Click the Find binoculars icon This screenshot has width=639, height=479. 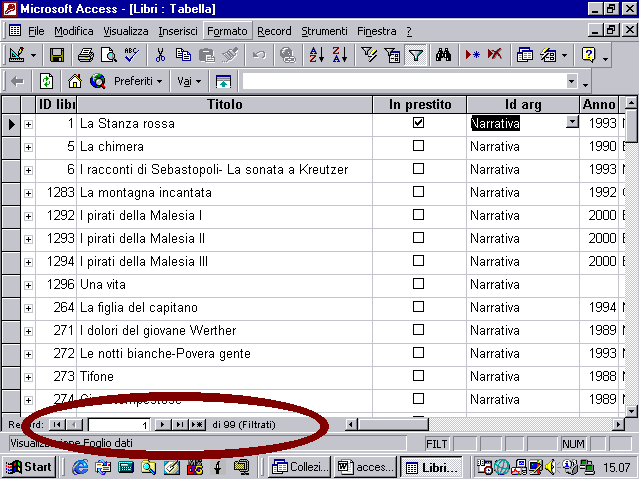pyautogui.click(x=443, y=55)
